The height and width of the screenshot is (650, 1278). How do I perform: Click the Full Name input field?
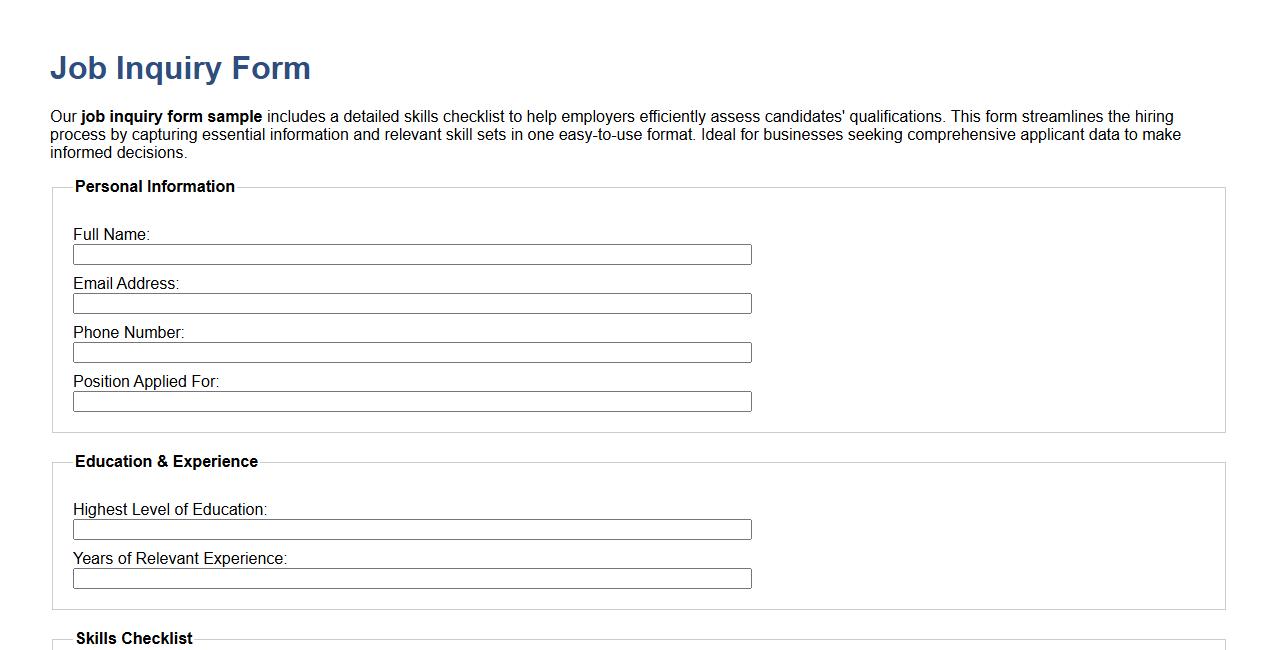(x=411, y=254)
